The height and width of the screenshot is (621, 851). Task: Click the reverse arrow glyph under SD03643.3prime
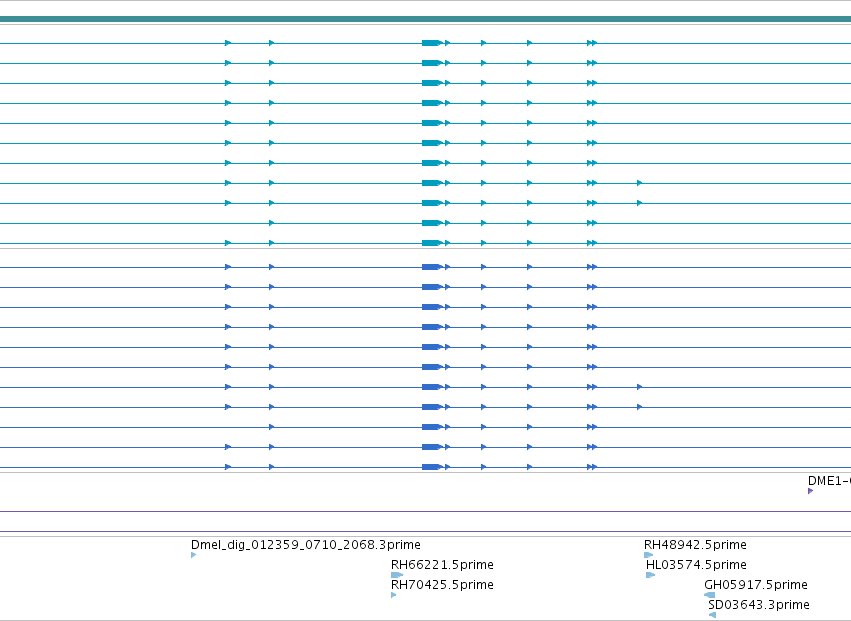pyautogui.click(x=712, y=615)
